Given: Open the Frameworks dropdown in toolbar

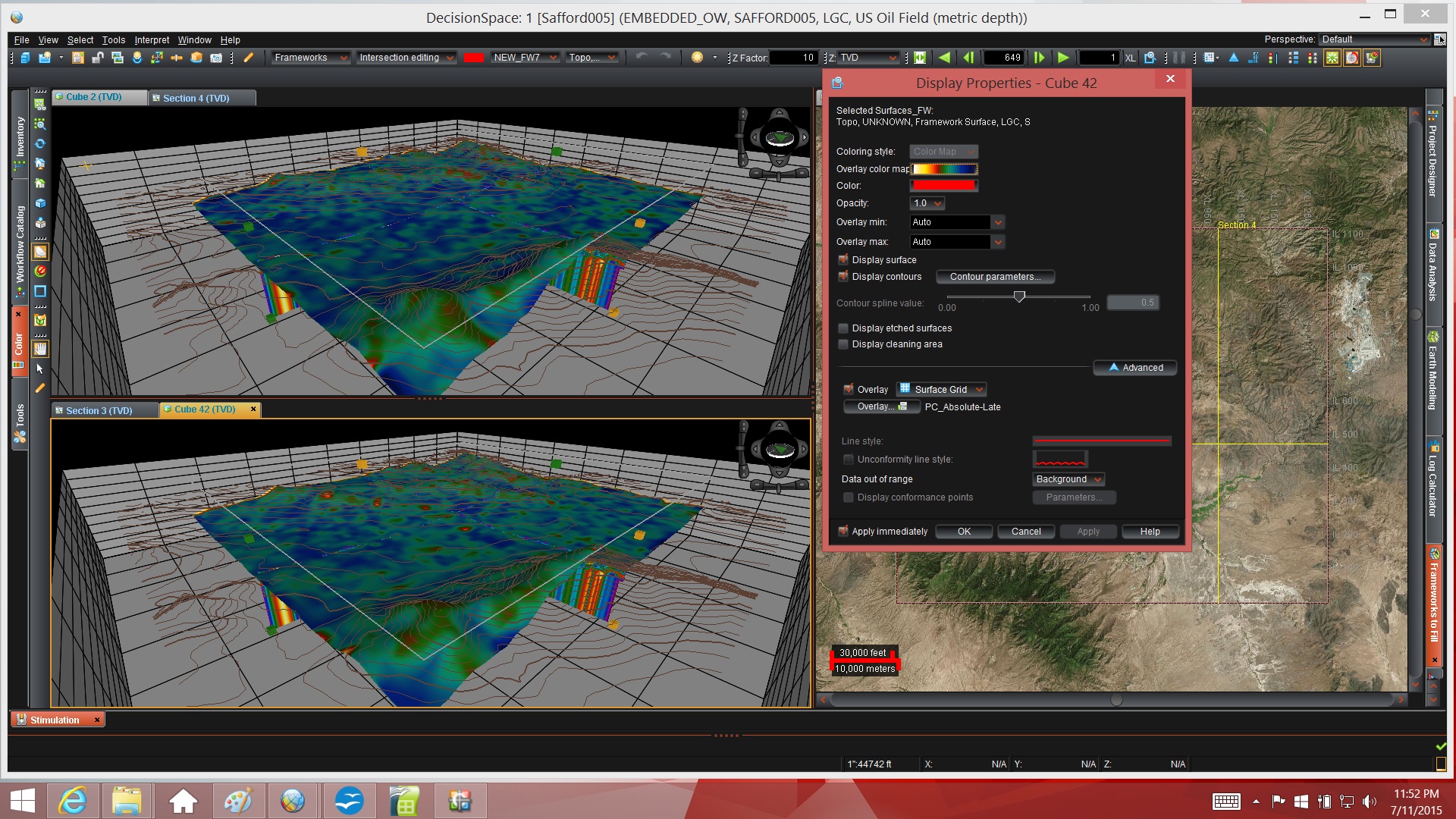Looking at the screenshot, I should (310, 58).
